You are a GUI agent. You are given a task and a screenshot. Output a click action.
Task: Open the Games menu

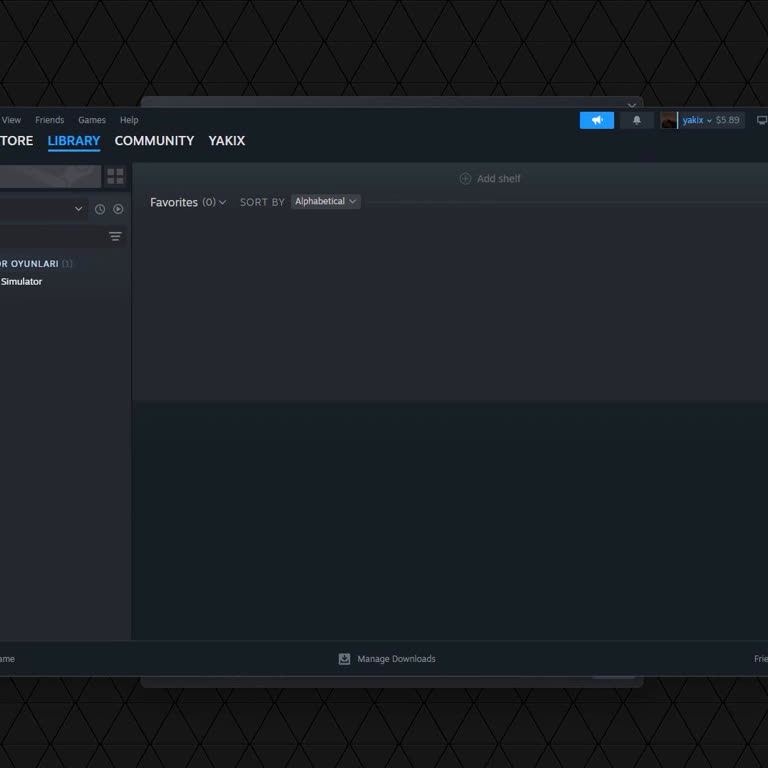point(92,120)
